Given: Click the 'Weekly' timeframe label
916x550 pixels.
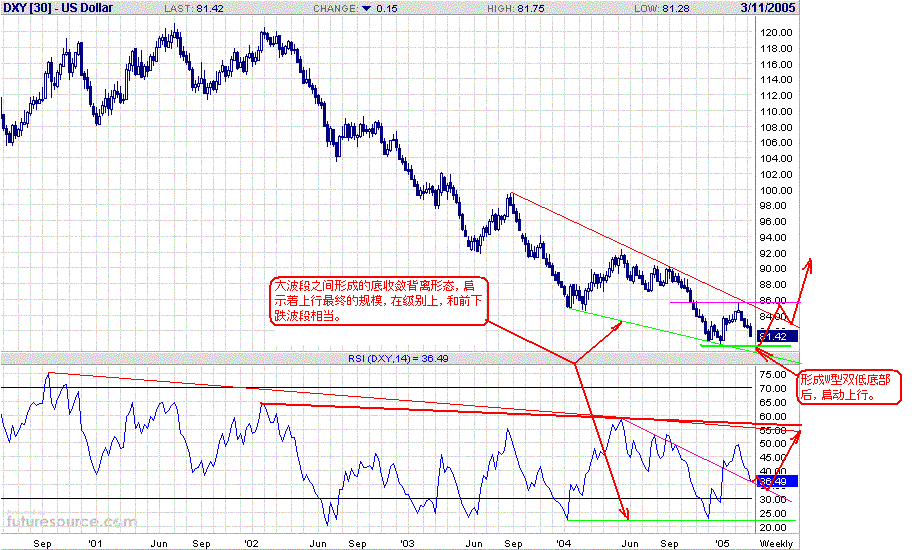Looking at the screenshot, I should 776,544.
